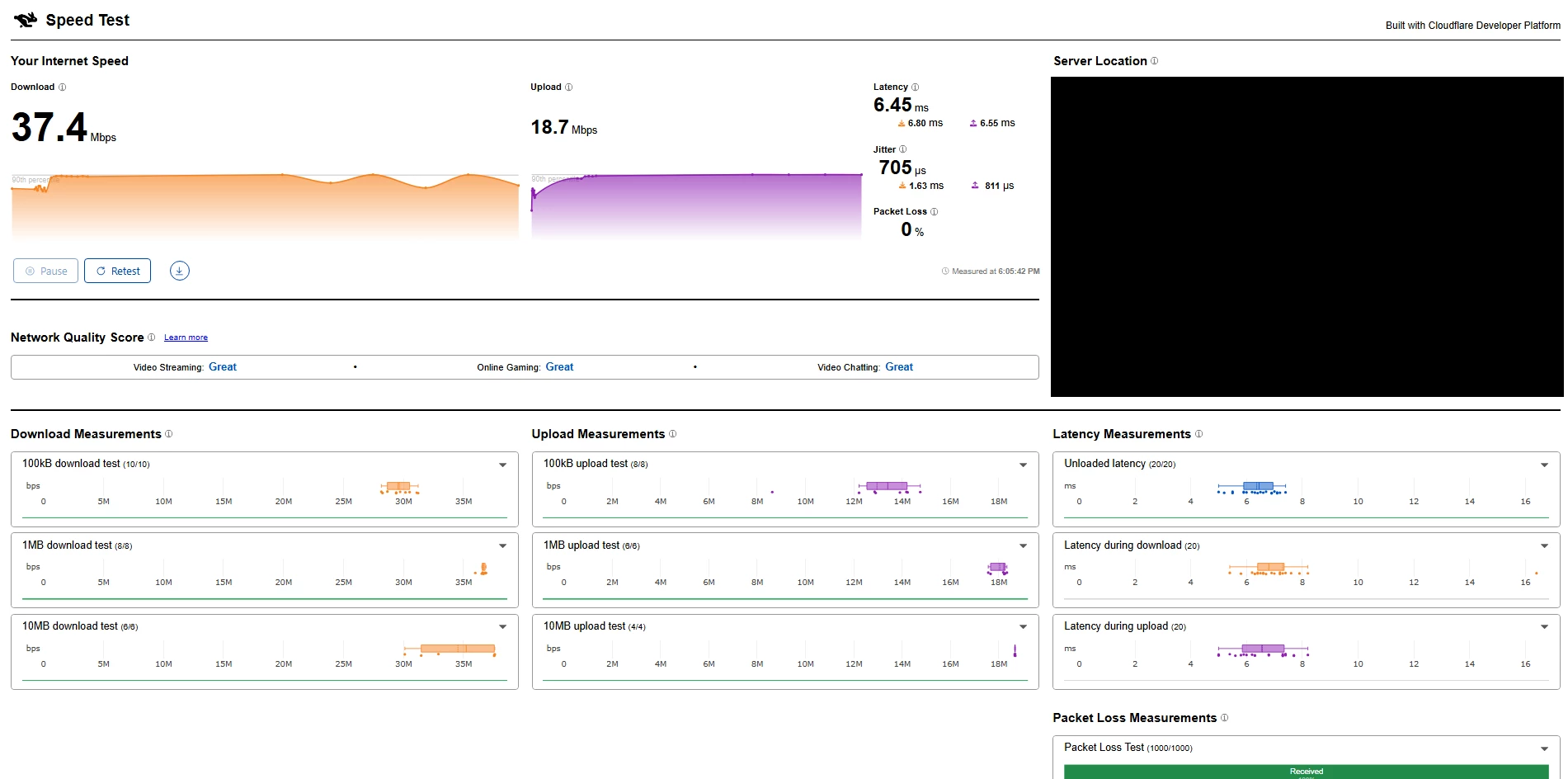Screen dimensions: 1568x779
Task: Retest the internet speed
Action: (x=117, y=271)
